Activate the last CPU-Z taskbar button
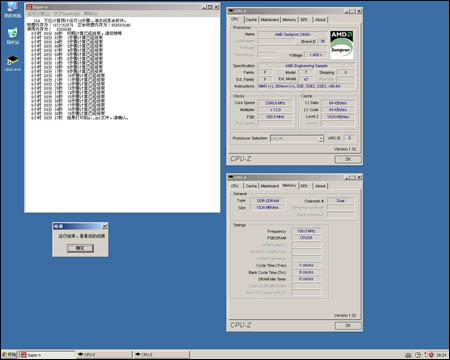Screen dimensions: 450x360 click(161, 355)
